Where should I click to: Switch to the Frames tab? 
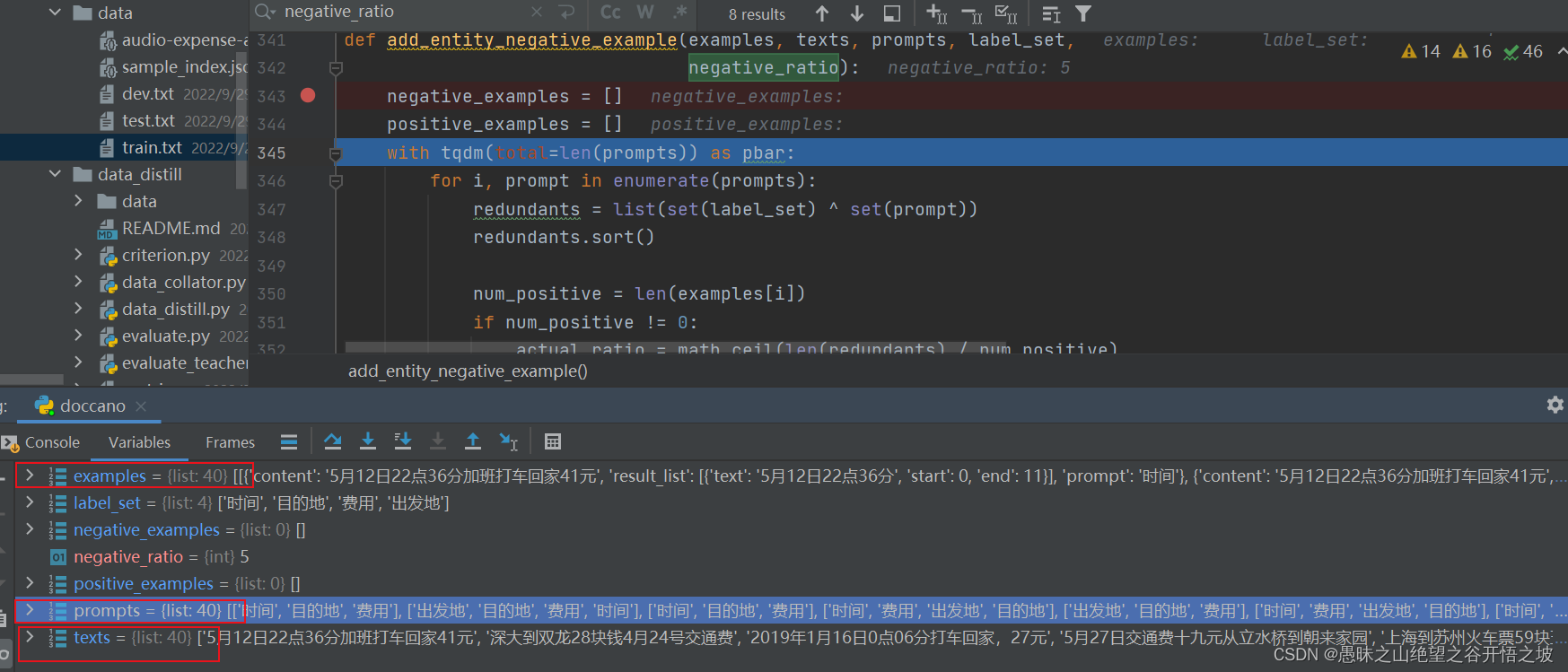coord(230,442)
